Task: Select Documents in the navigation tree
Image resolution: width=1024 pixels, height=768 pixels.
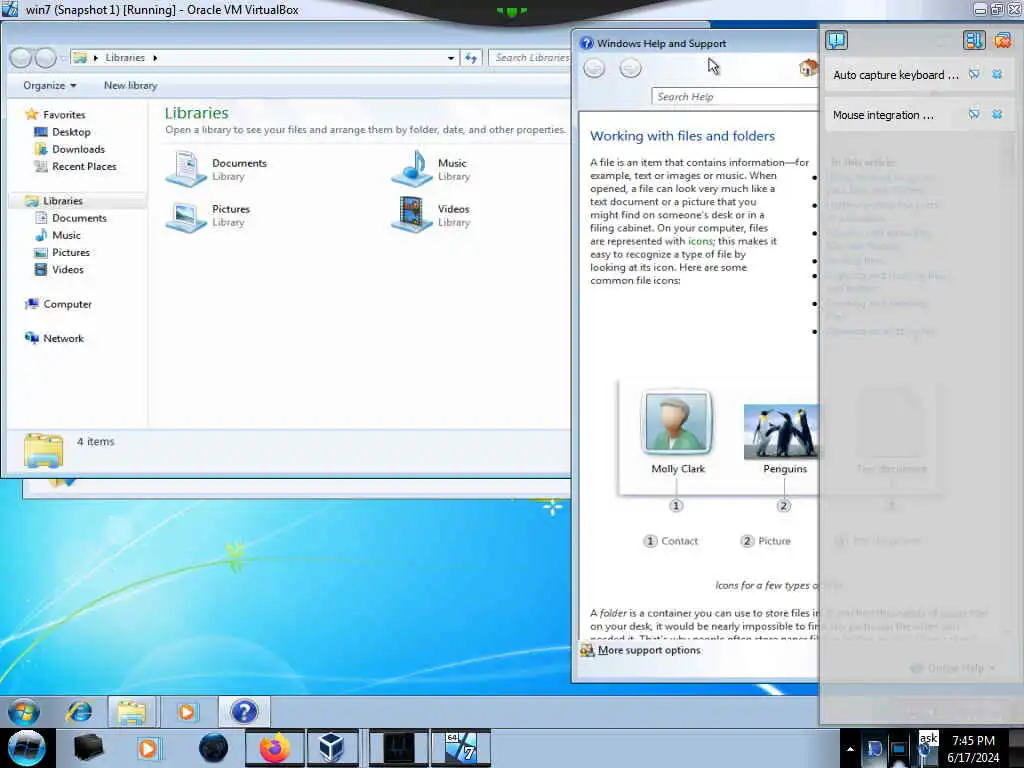Action: tap(79, 218)
